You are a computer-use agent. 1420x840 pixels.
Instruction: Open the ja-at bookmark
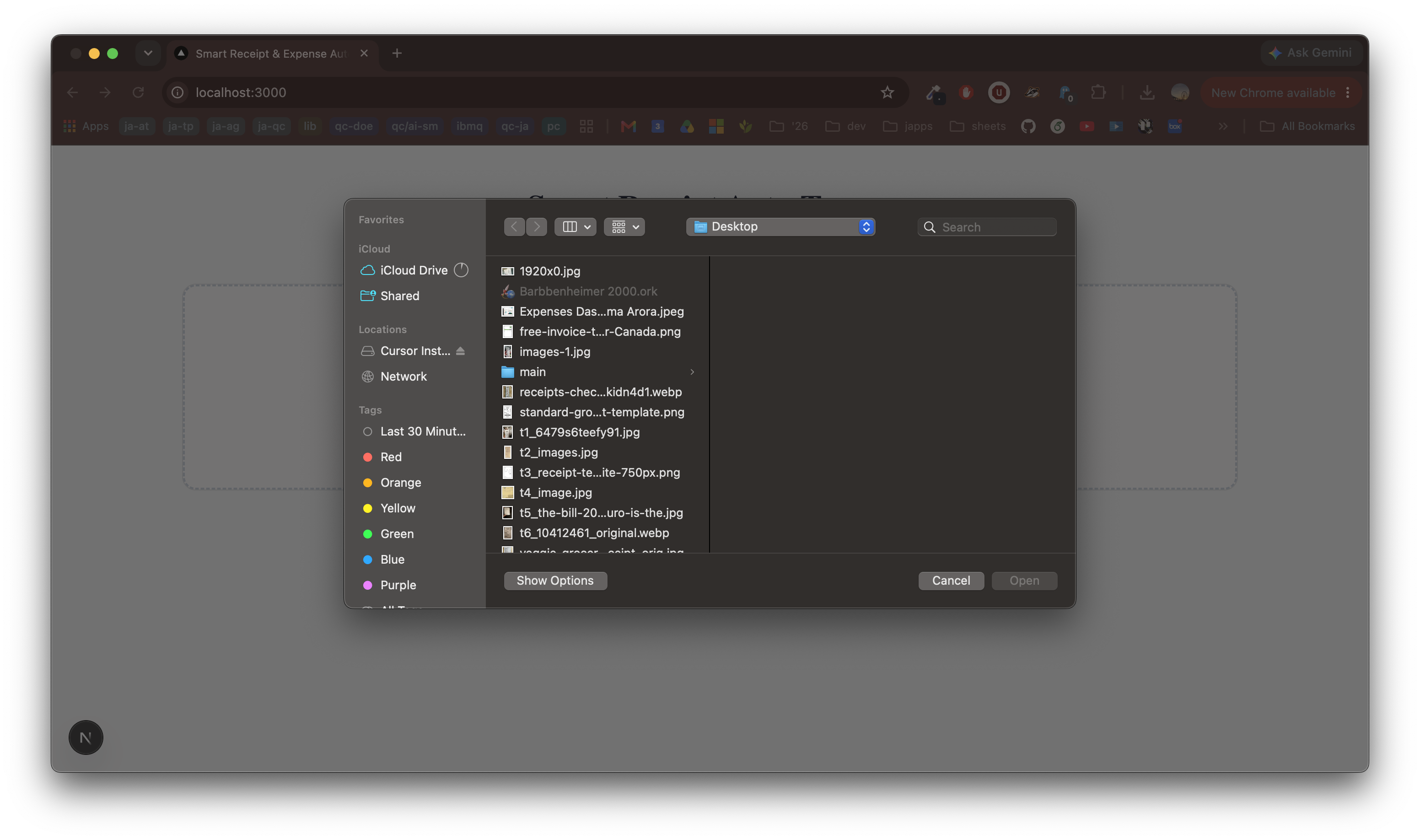point(136,126)
